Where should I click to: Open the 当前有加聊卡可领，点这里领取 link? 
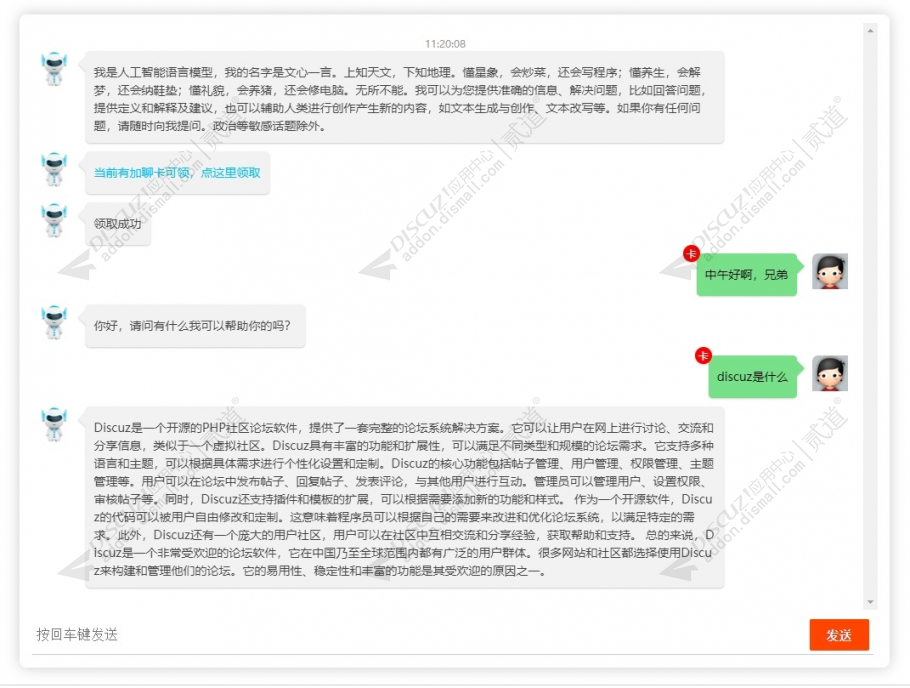177,173
